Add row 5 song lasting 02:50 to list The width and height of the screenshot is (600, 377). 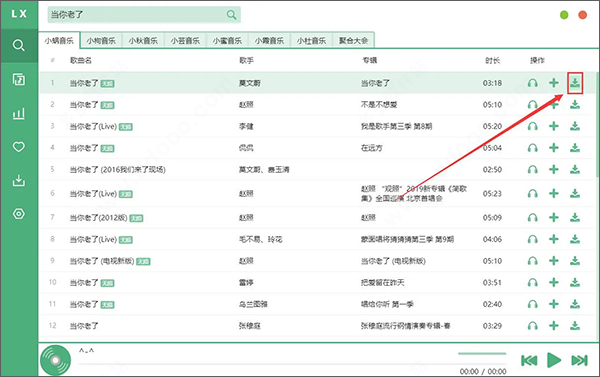[x=554, y=169]
